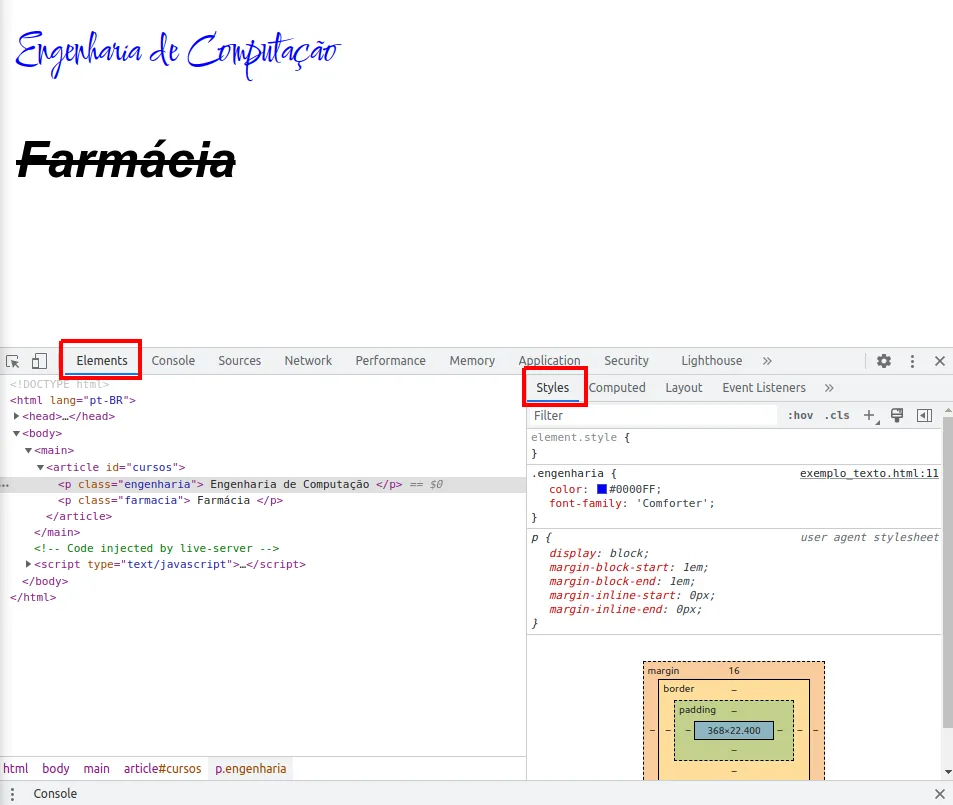Image resolution: width=953 pixels, height=805 pixels.
Task: Open the Network tab
Action: (308, 361)
